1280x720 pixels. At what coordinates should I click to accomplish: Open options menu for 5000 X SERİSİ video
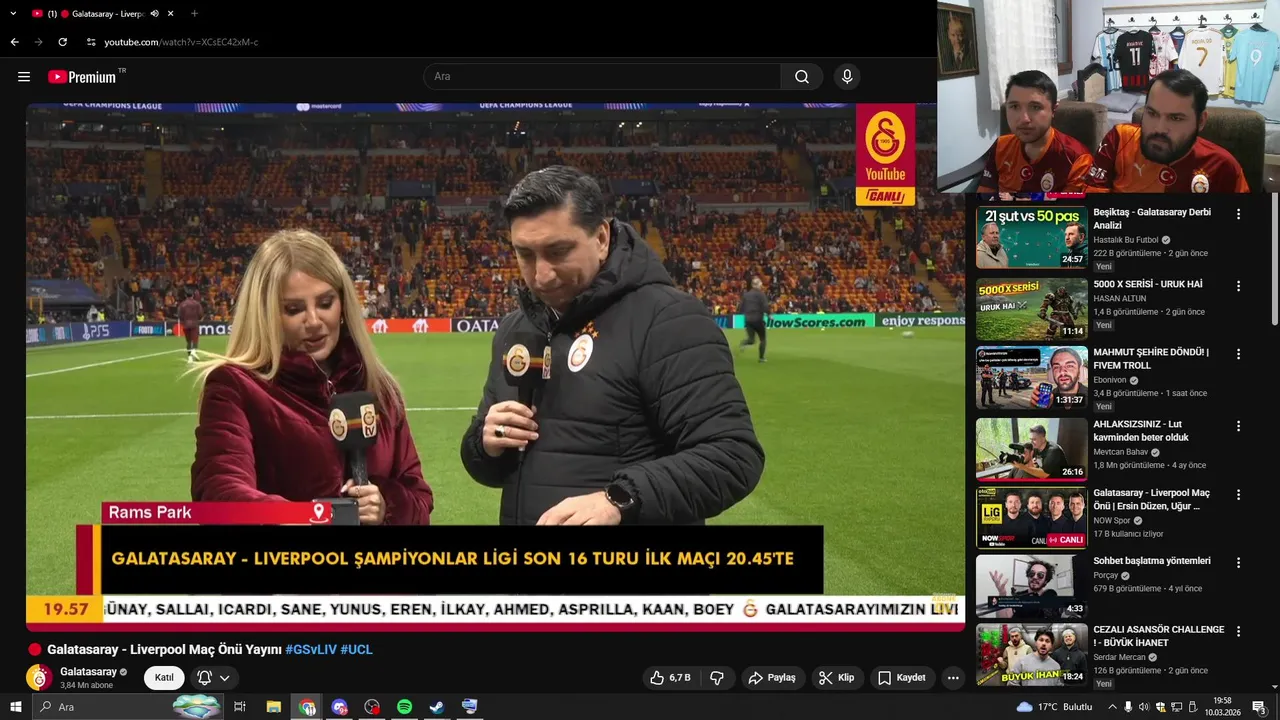click(x=1238, y=286)
